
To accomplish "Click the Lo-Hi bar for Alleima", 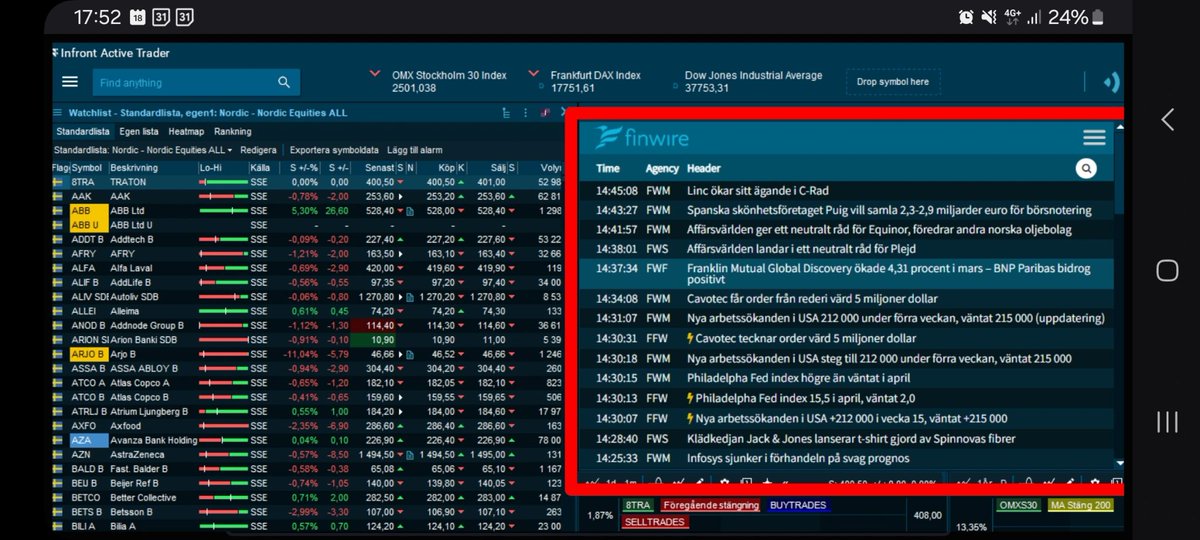I will click(x=224, y=311).
